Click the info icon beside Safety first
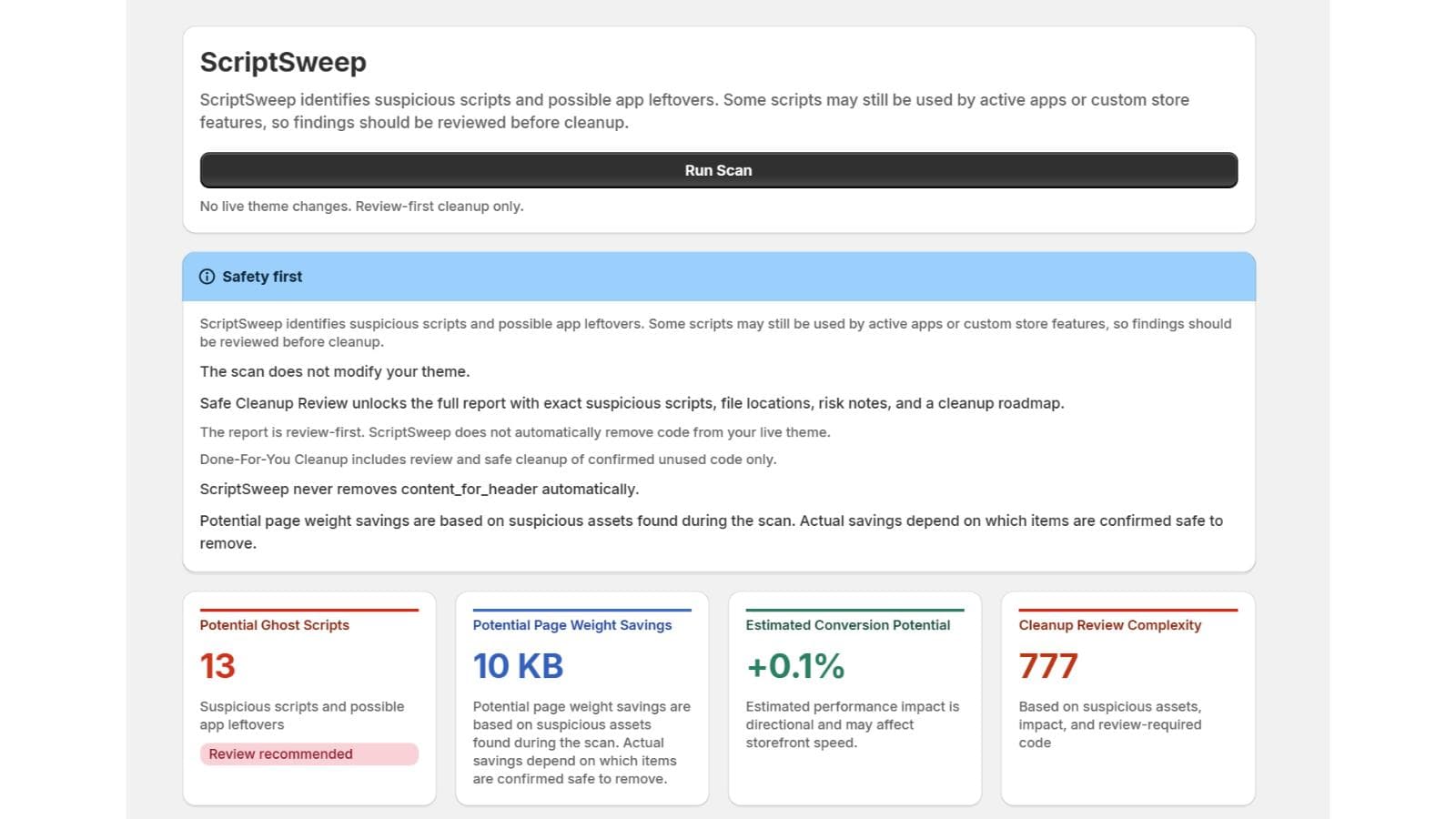The height and width of the screenshot is (819, 1456). point(207,277)
